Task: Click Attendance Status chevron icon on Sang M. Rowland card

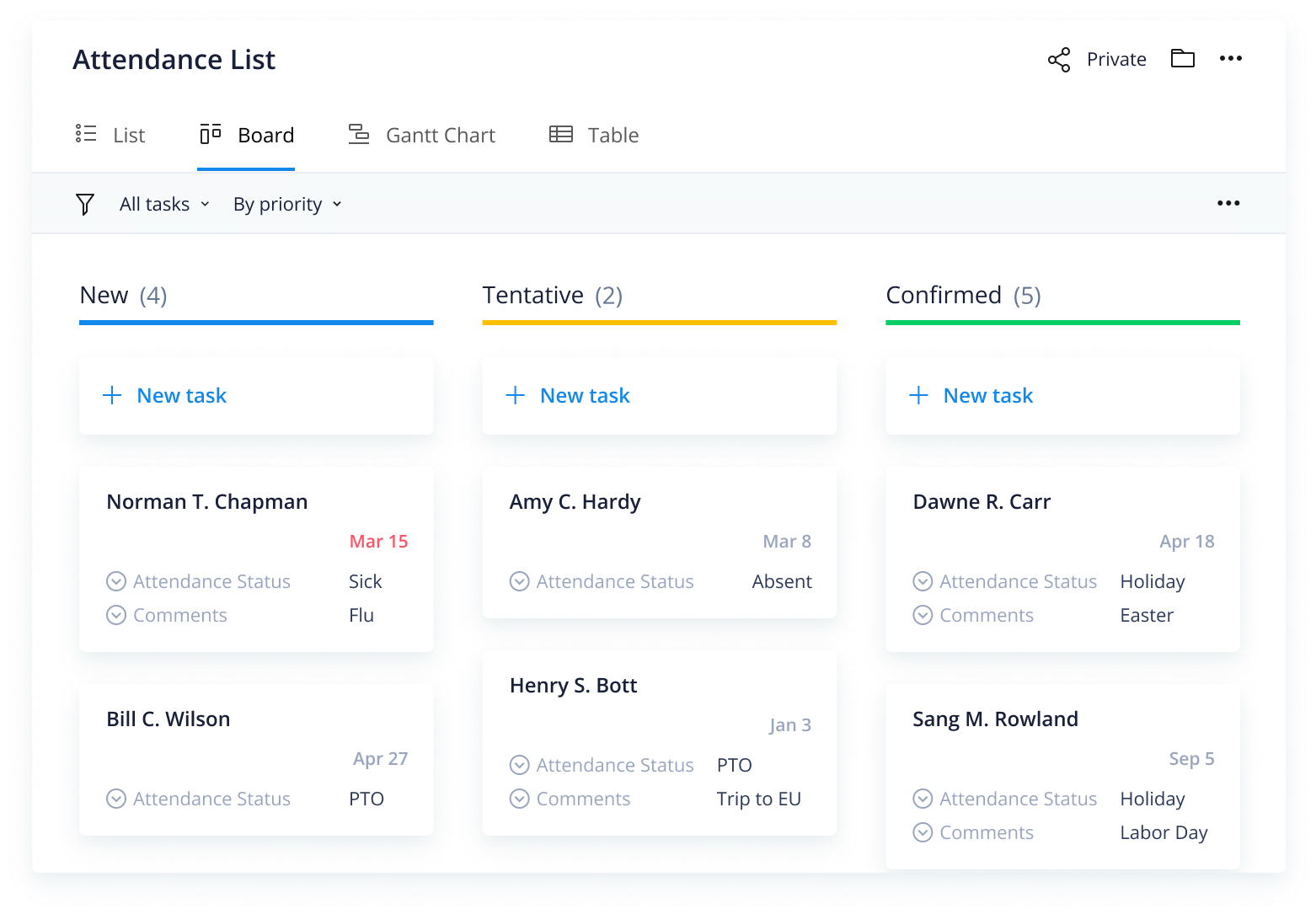Action: click(923, 799)
